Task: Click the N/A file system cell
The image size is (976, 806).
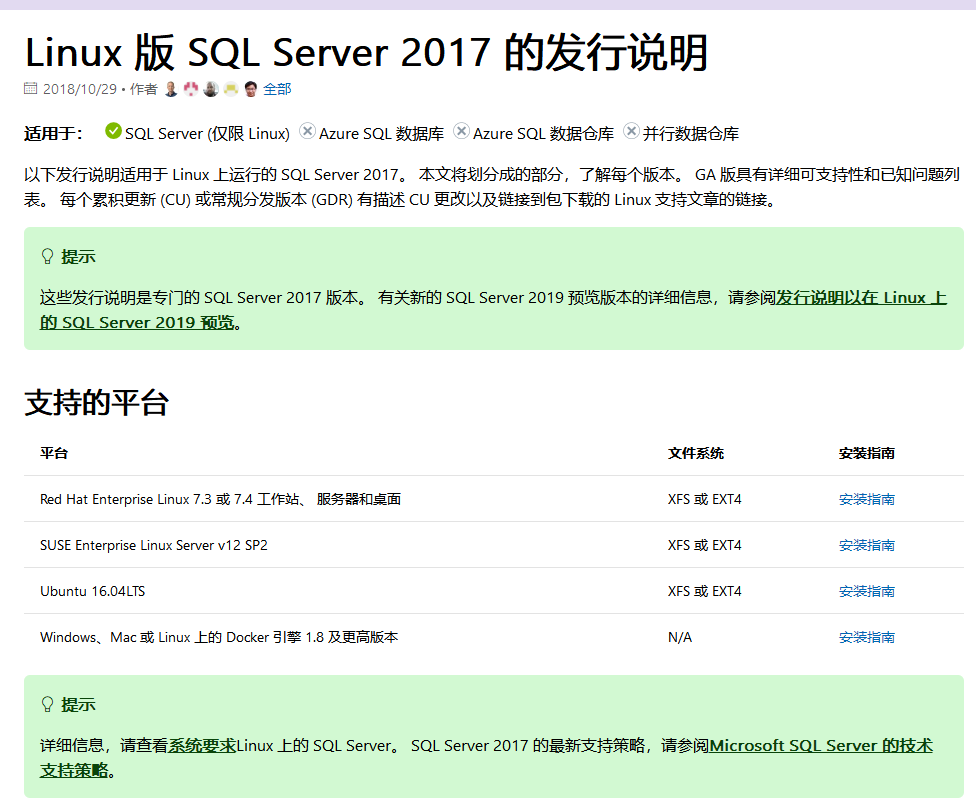Action: (680, 637)
